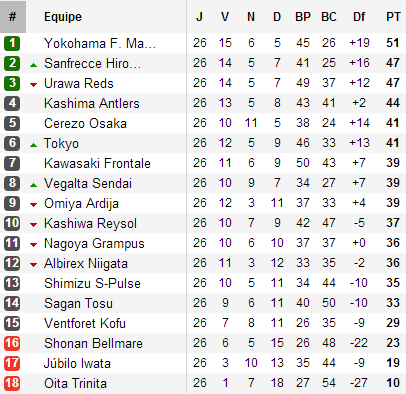Click the green up arrow beside Vegalta Sendai
This screenshot has height=394, width=406.
(x=33, y=185)
